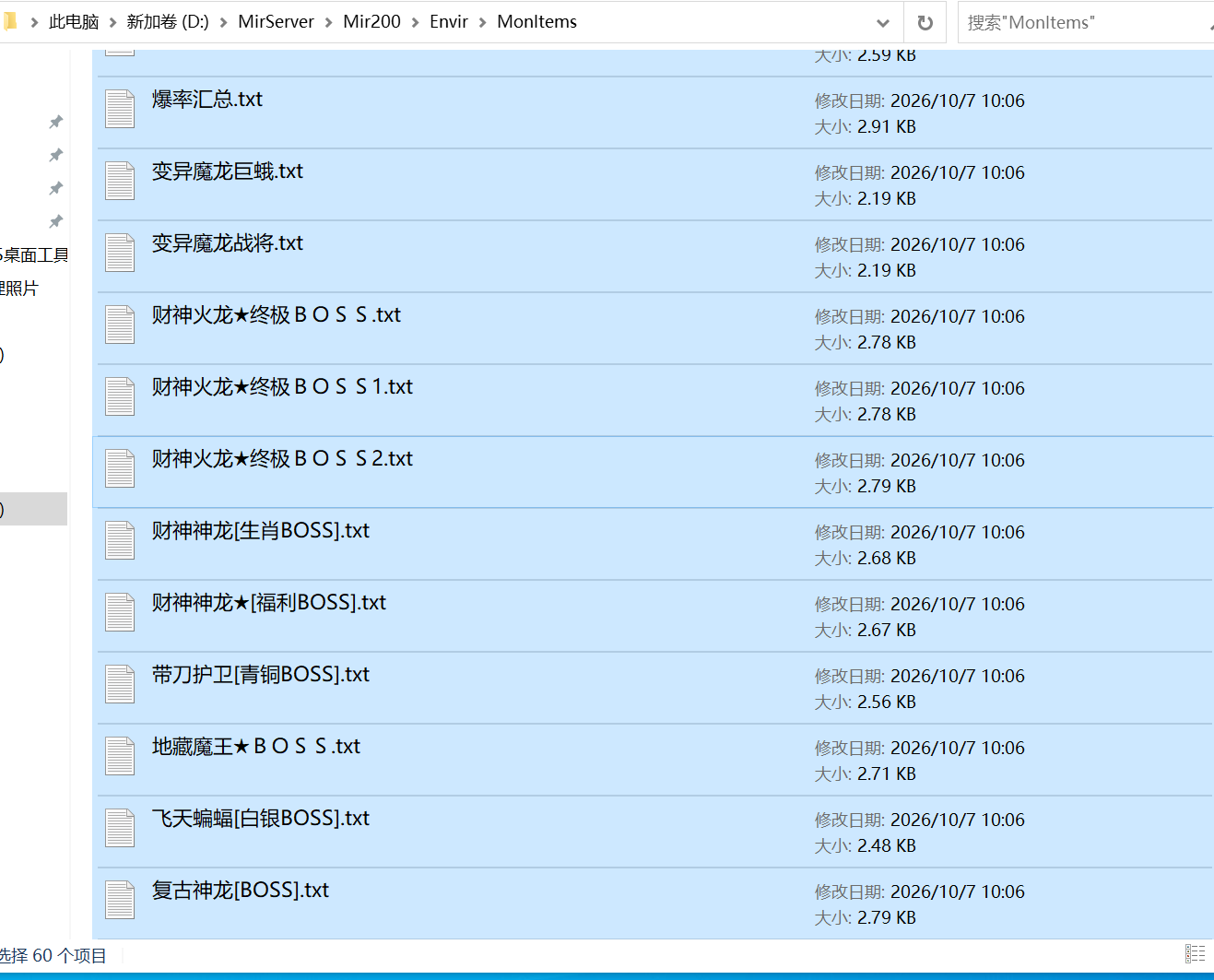This screenshot has height=980, width=1214.
Task: Open 桌面工具 in the navigation pane
Action: coord(34,255)
